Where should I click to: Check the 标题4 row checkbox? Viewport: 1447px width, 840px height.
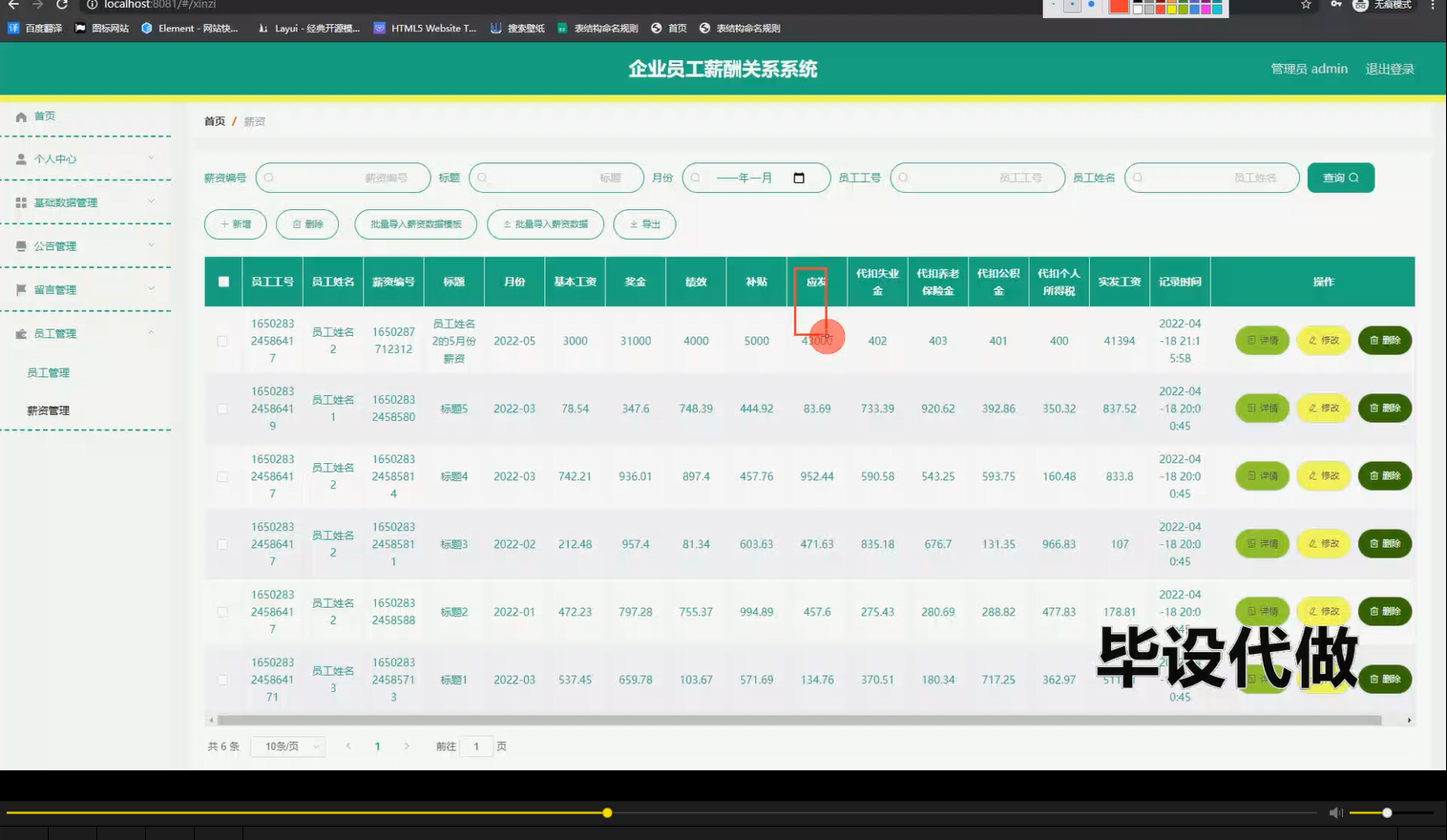click(222, 476)
